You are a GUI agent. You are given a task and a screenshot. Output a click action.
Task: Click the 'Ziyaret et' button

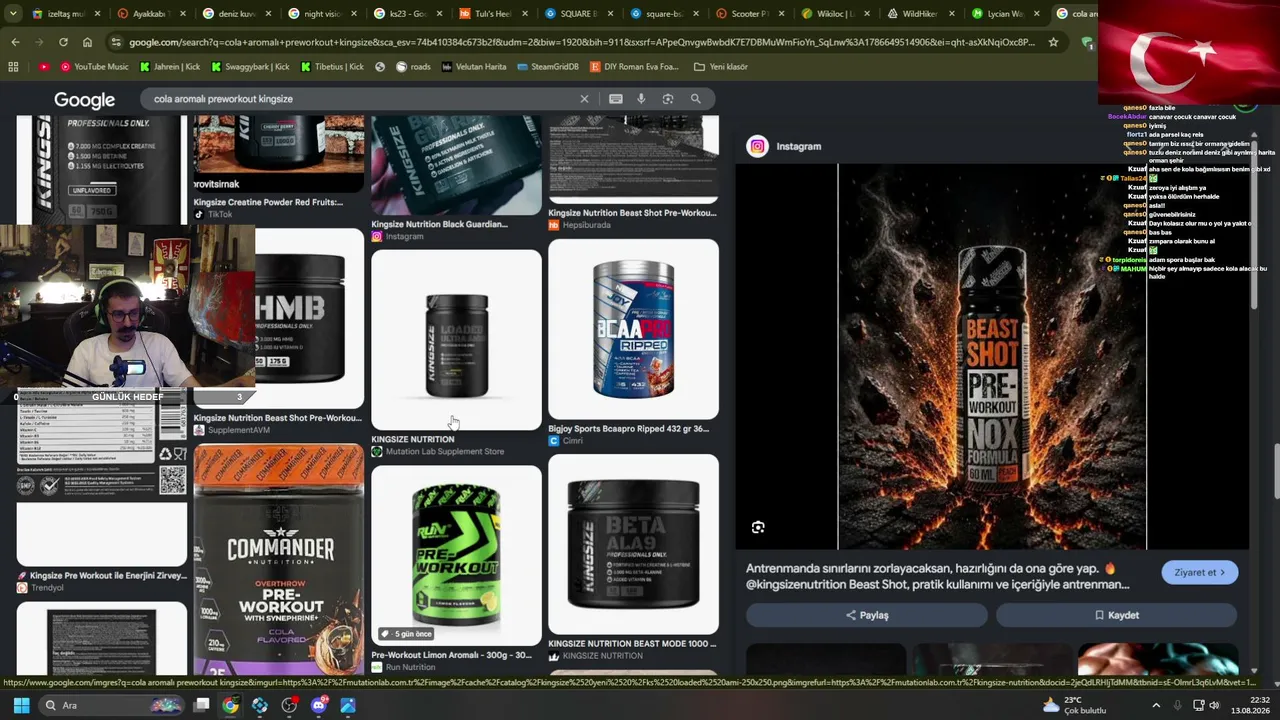pyautogui.click(x=1200, y=573)
